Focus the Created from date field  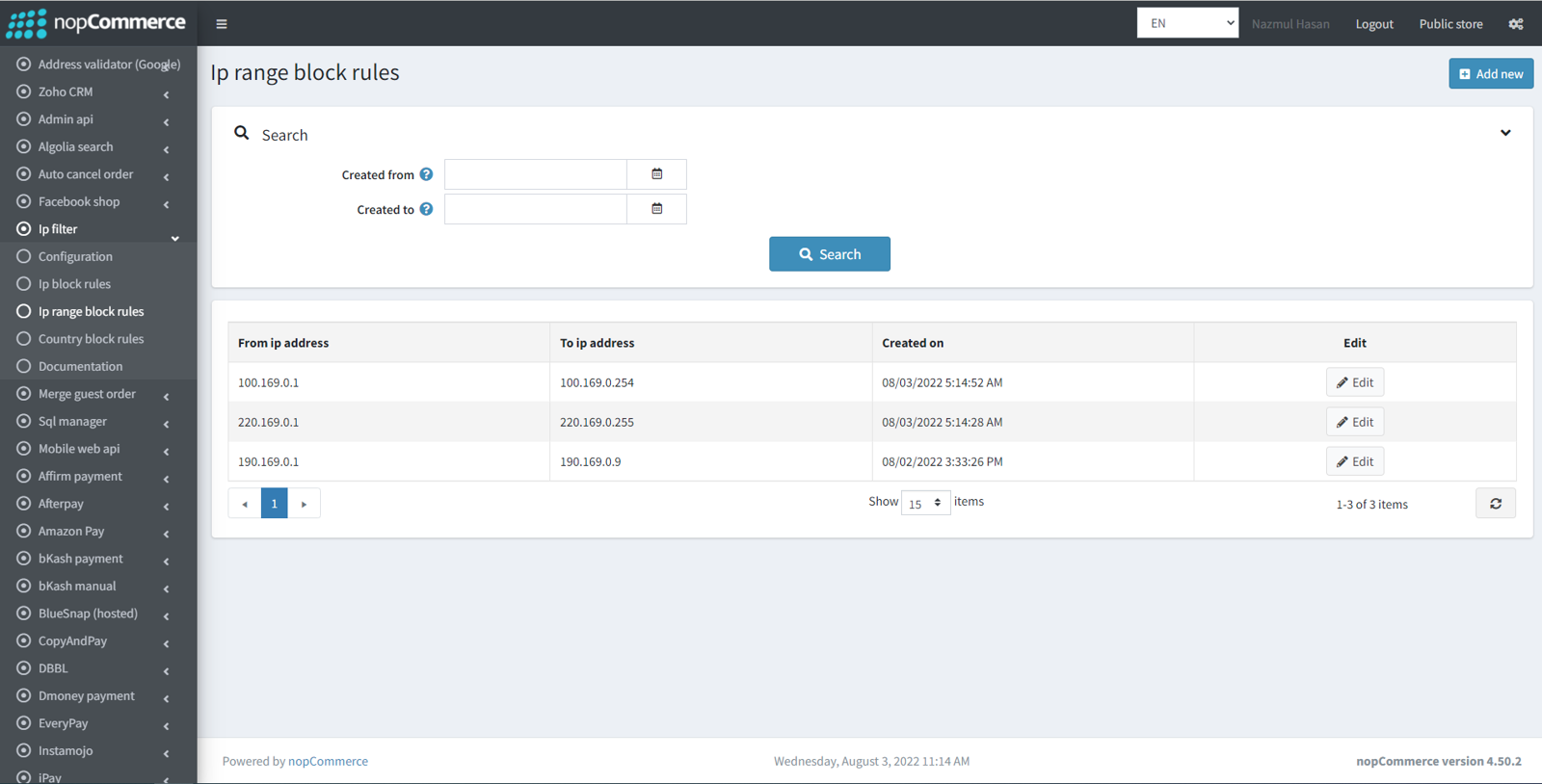(536, 174)
